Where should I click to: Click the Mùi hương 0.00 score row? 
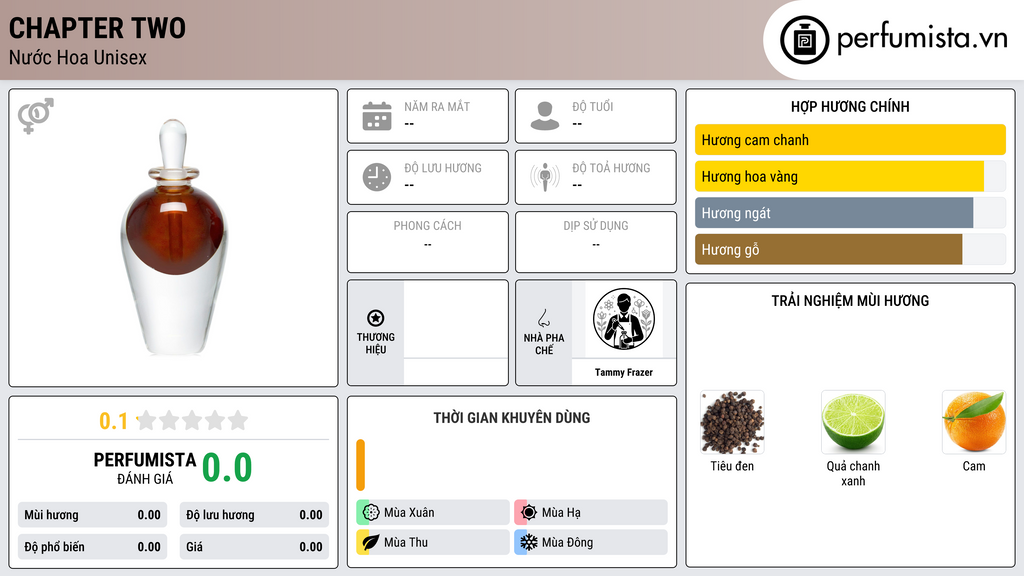[x=93, y=515]
